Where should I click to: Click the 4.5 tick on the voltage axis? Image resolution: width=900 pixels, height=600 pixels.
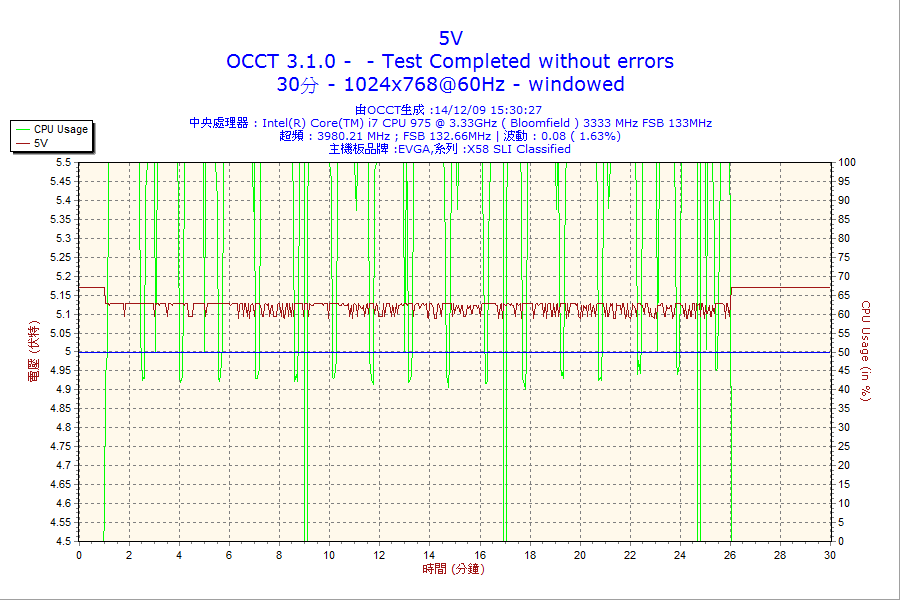click(63, 541)
